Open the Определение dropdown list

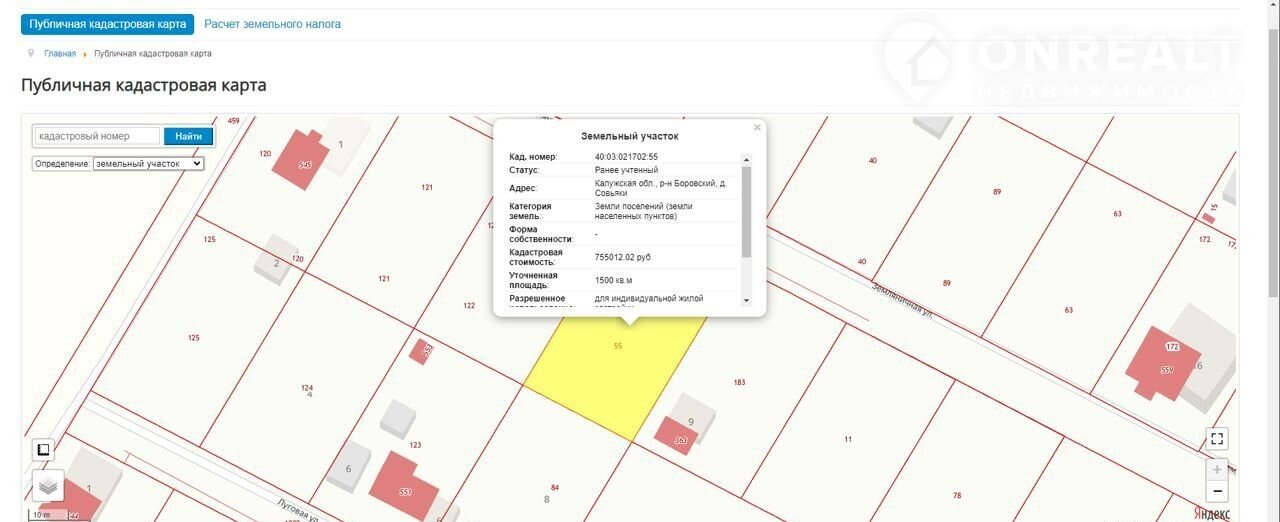pos(148,163)
